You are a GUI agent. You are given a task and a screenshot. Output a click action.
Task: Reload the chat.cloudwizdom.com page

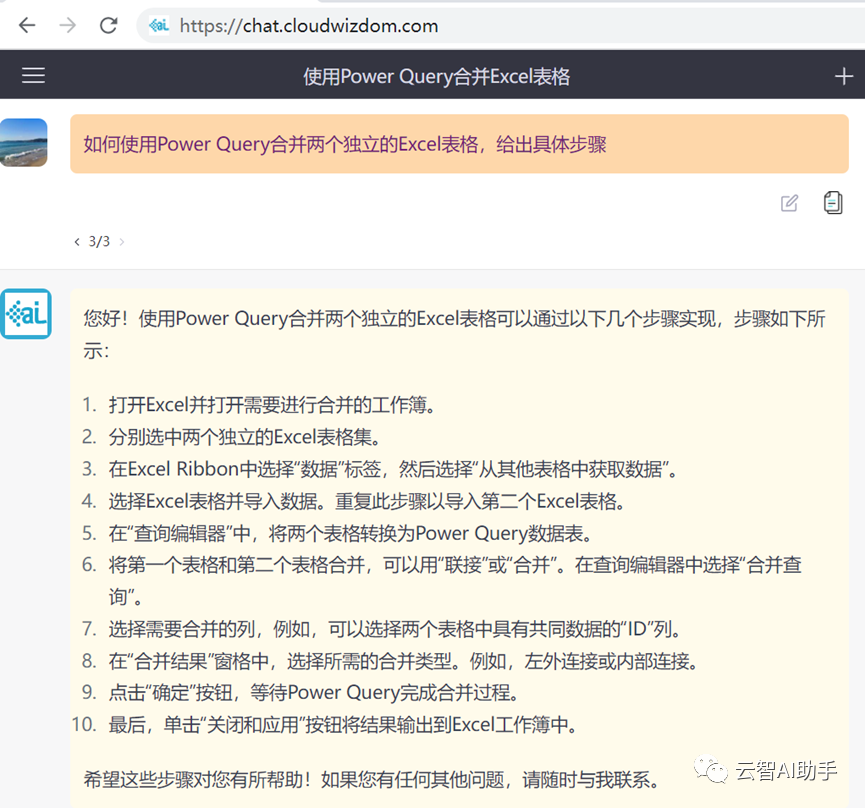click(x=109, y=25)
